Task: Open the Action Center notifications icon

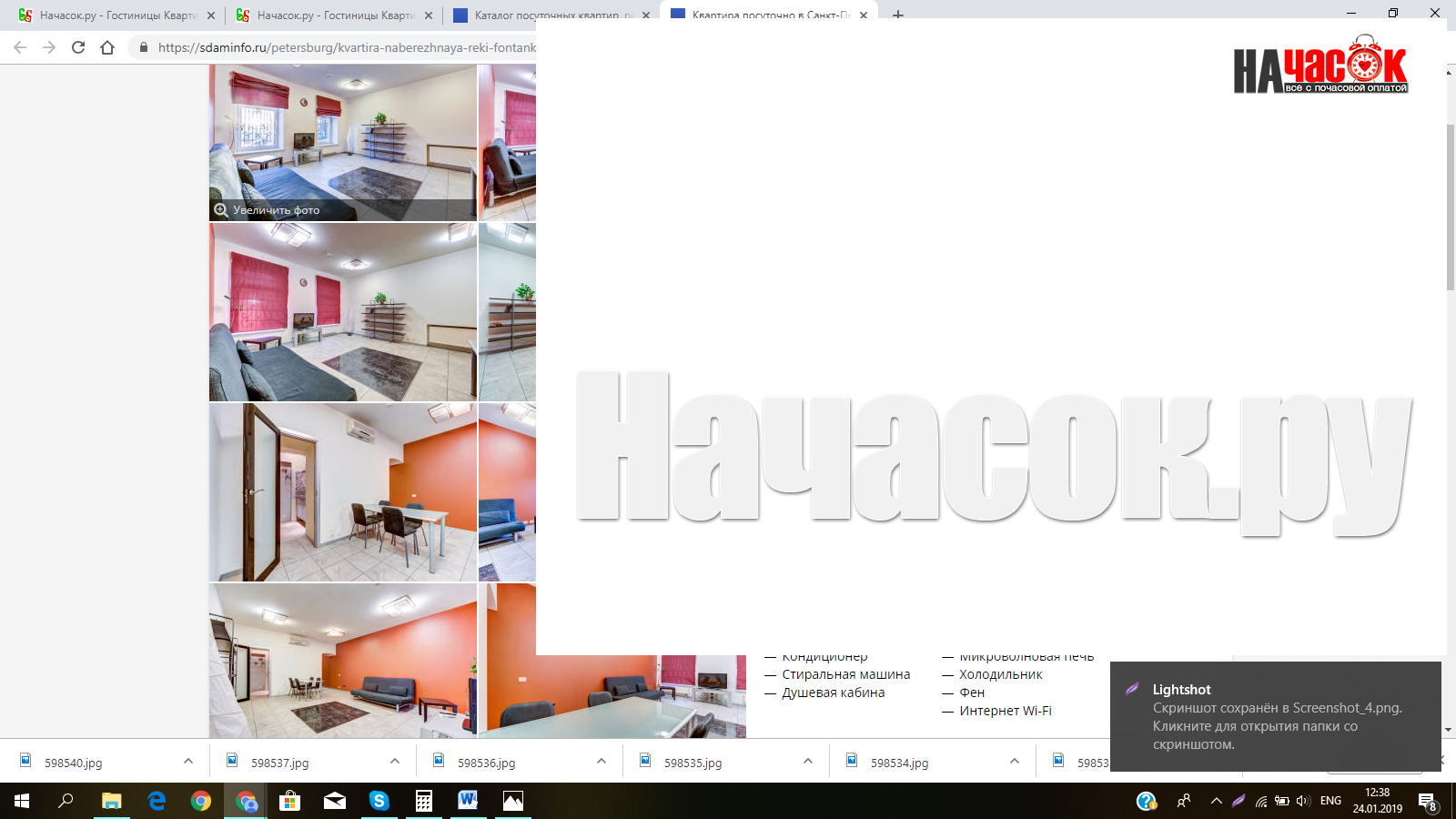Action: (x=1427, y=801)
